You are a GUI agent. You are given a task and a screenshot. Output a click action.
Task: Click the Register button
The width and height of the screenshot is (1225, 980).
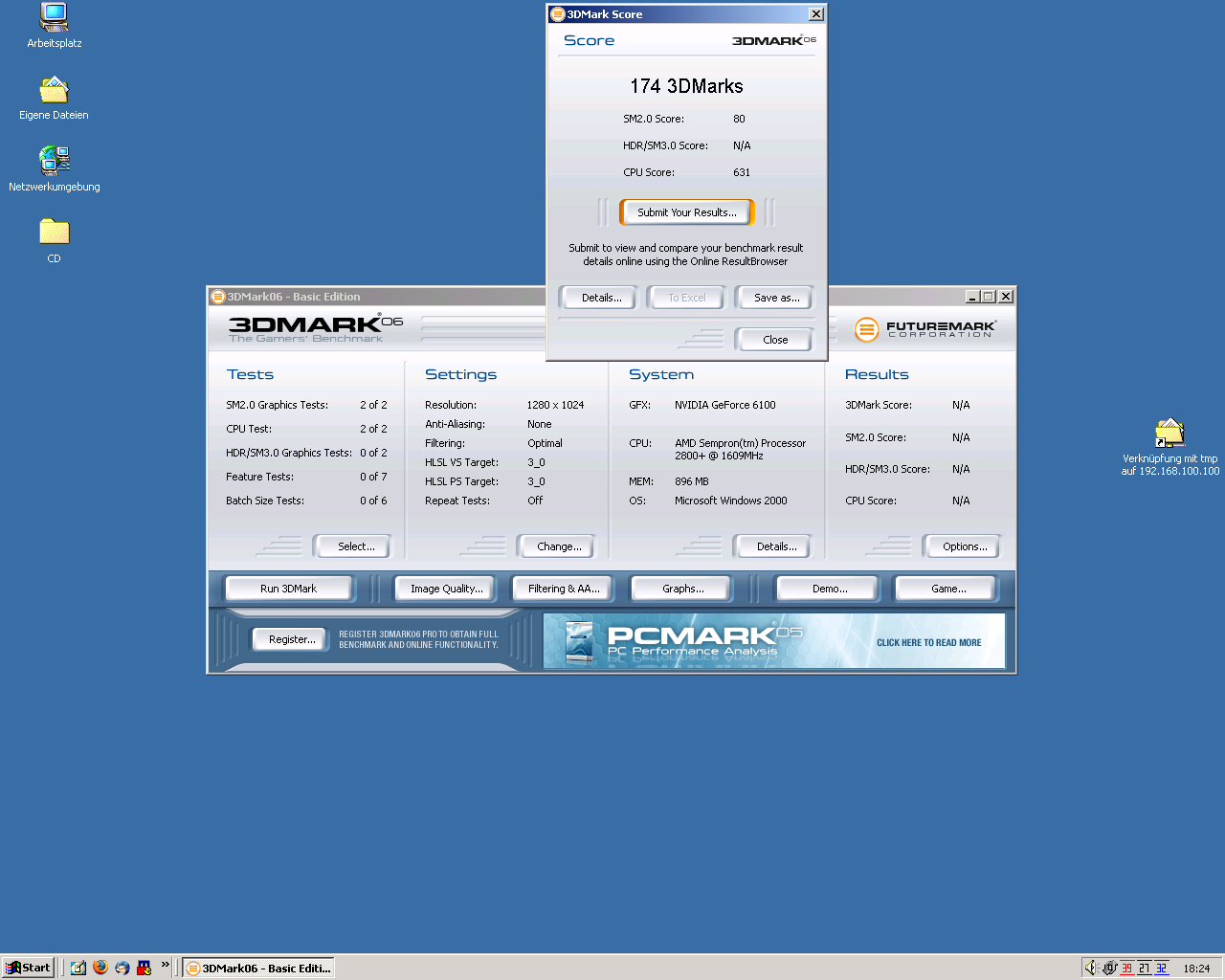point(292,639)
